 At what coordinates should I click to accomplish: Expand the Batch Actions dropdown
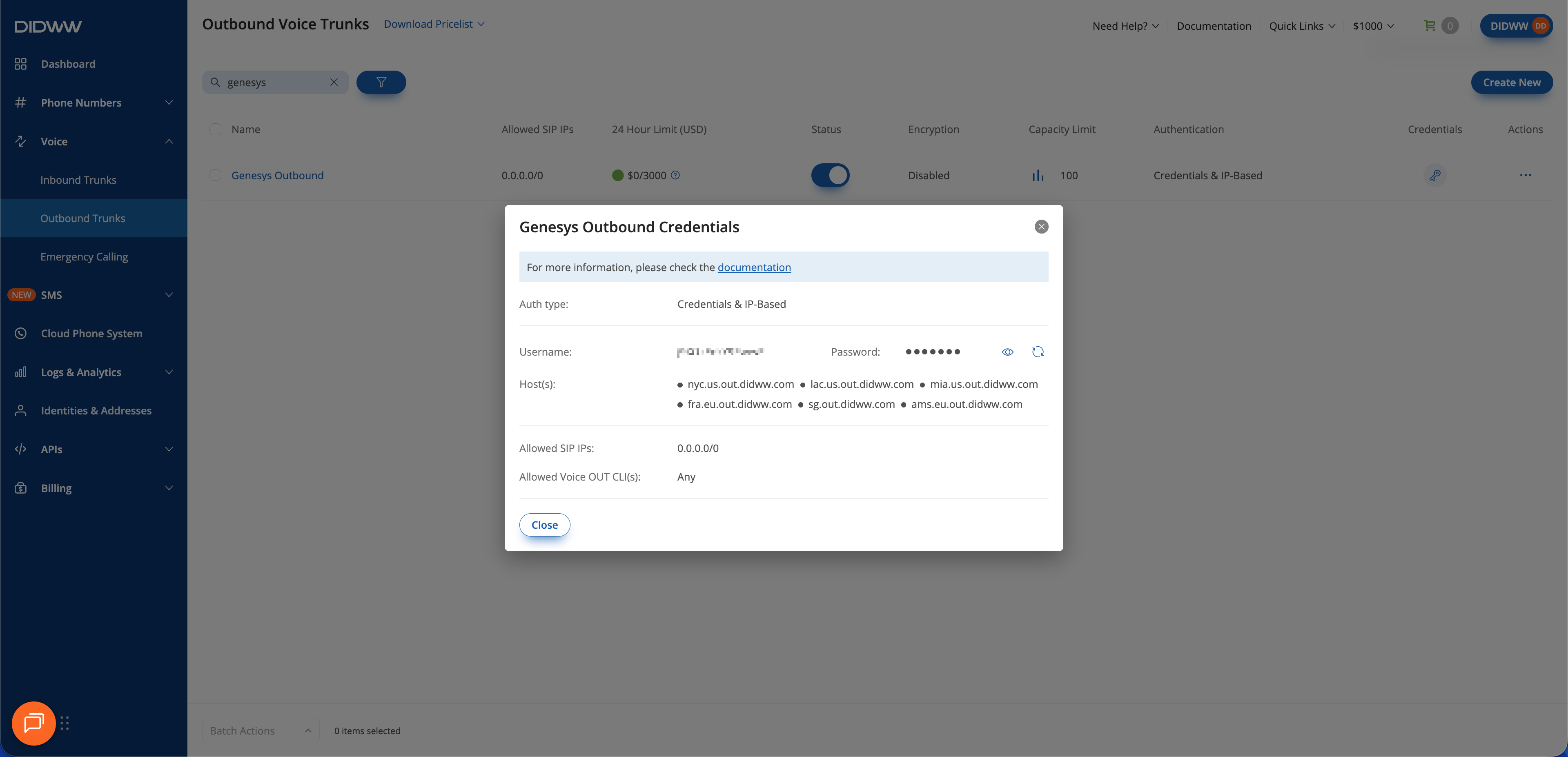tap(260, 730)
